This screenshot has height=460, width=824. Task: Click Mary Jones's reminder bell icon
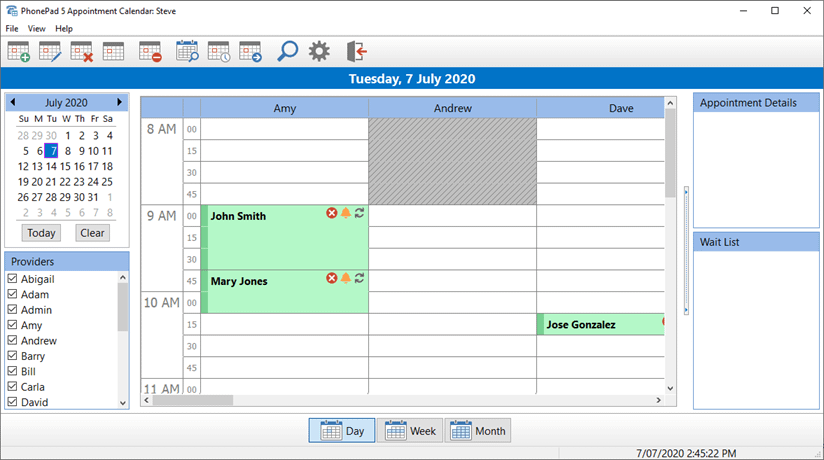[x=346, y=278]
